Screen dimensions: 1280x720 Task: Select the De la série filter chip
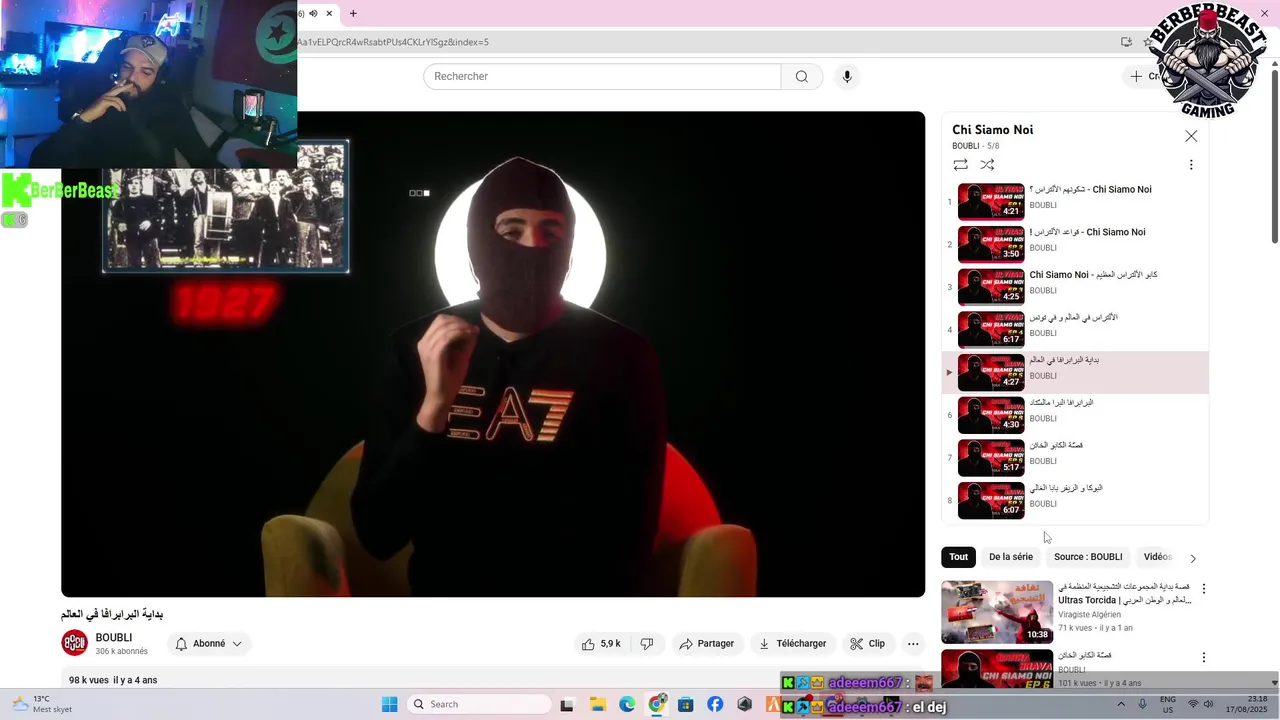point(1011,557)
